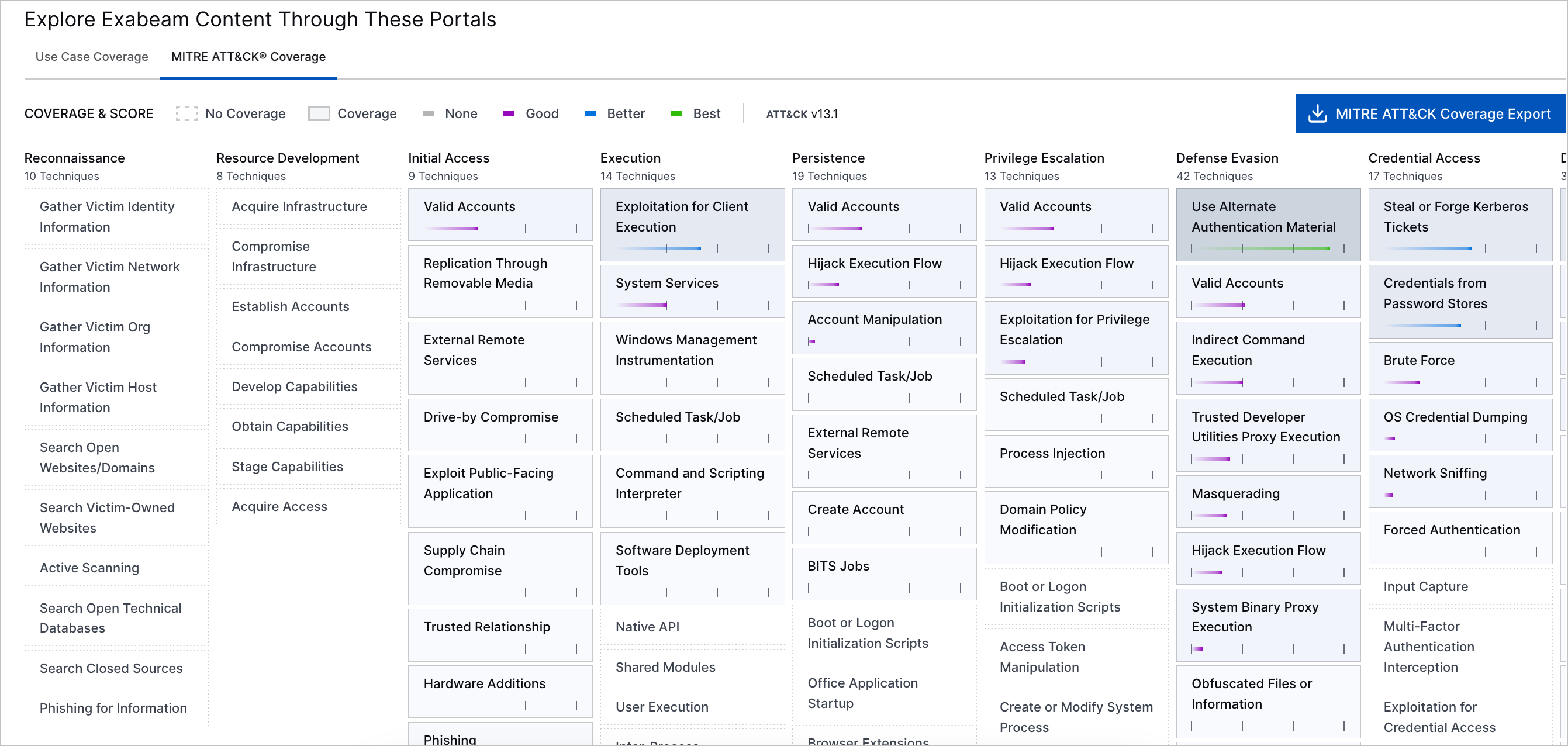Viewport: 1568px width, 746px height.
Task: Open the Shared Modules technique
Action: point(693,668)
